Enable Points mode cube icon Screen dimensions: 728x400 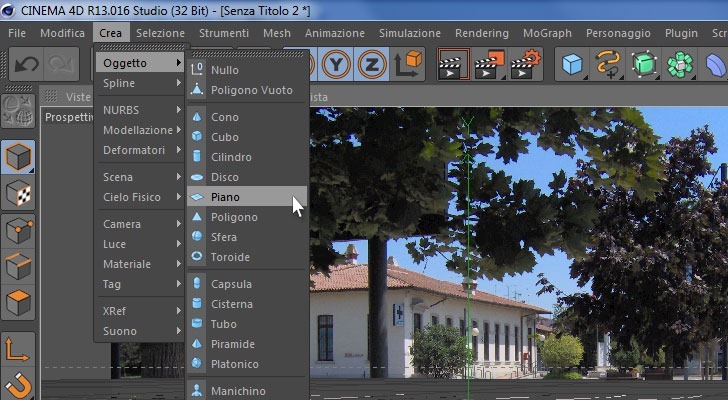tap(18, 230)
